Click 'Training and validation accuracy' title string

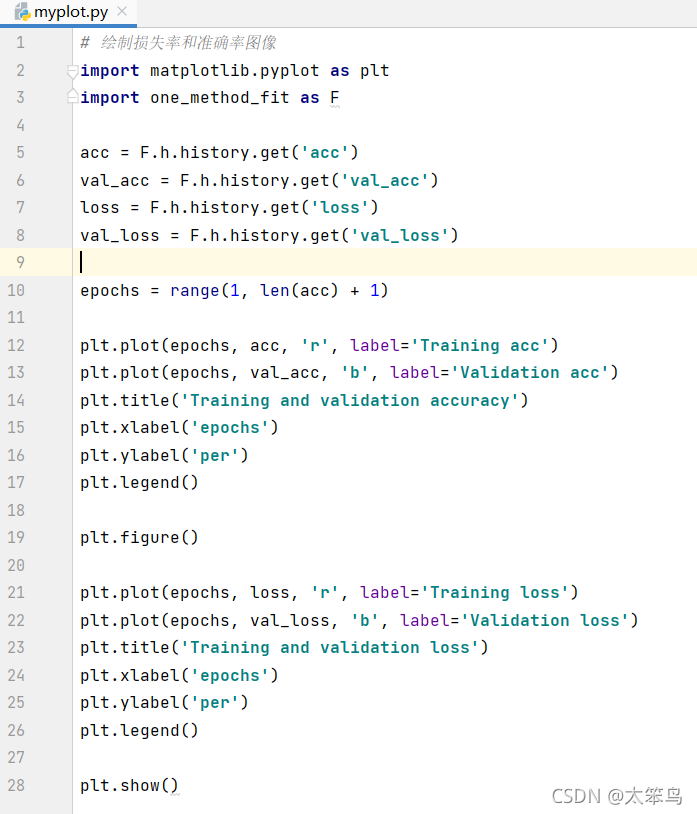[349, 401]
